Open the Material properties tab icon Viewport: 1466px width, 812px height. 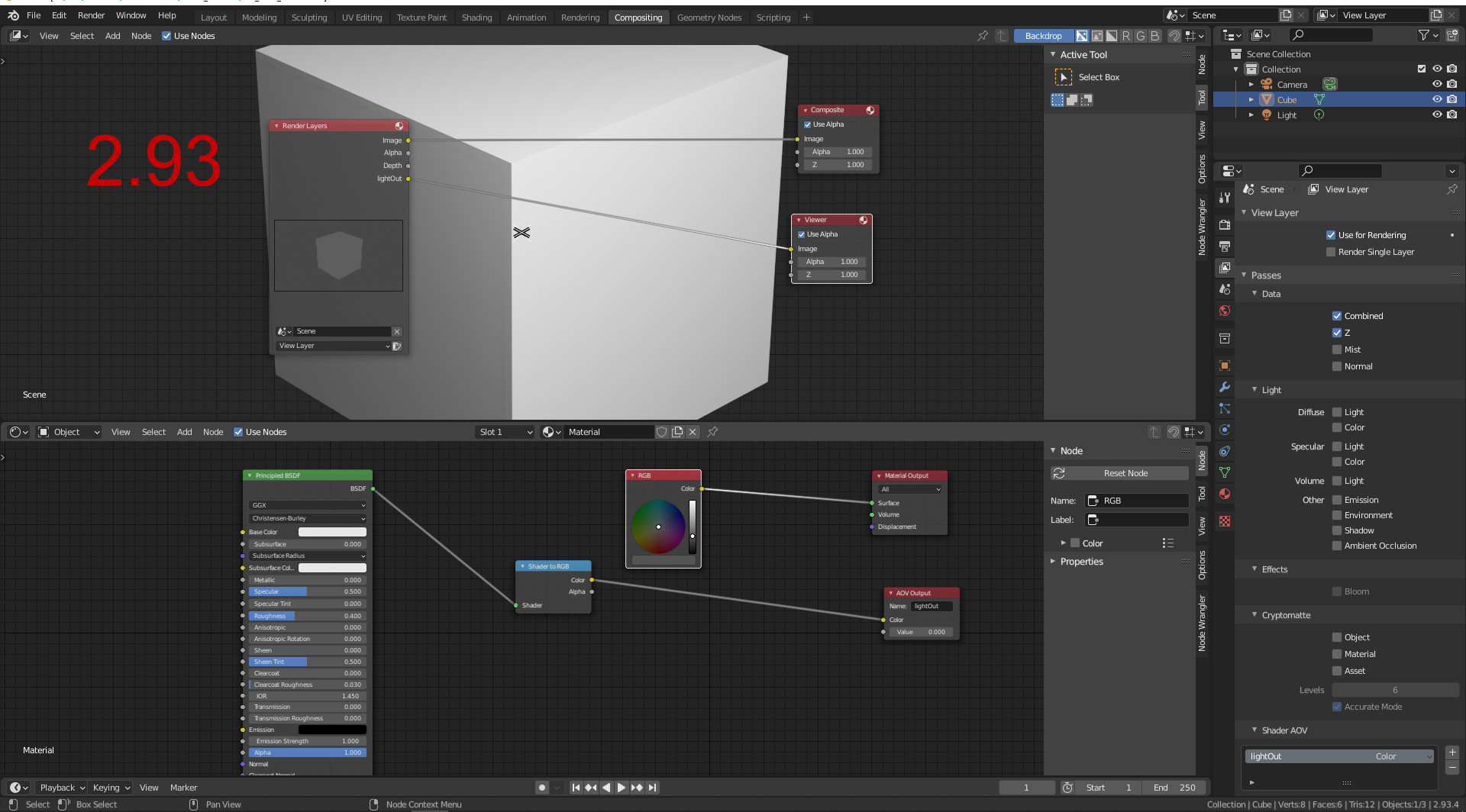click(1225, 494)
